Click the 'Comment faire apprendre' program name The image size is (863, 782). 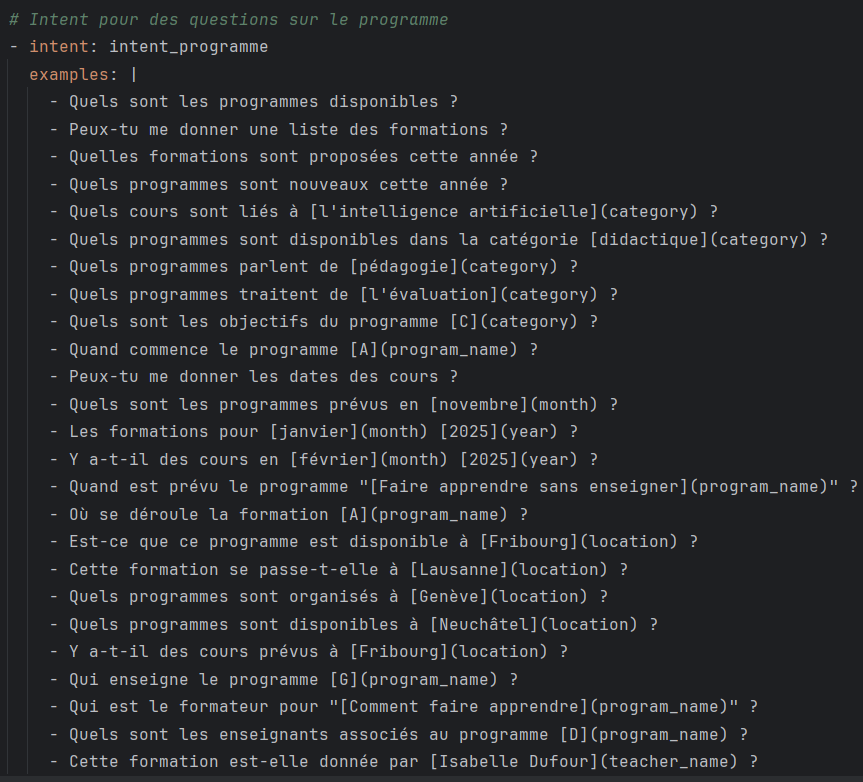(x=463, y=706)
